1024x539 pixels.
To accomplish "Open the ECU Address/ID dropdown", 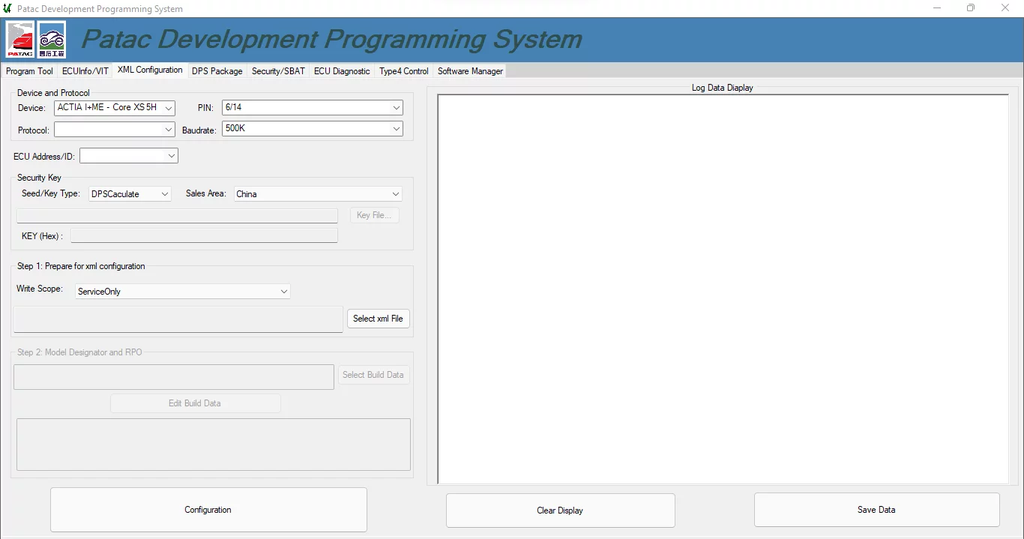I will pos(128,156).
